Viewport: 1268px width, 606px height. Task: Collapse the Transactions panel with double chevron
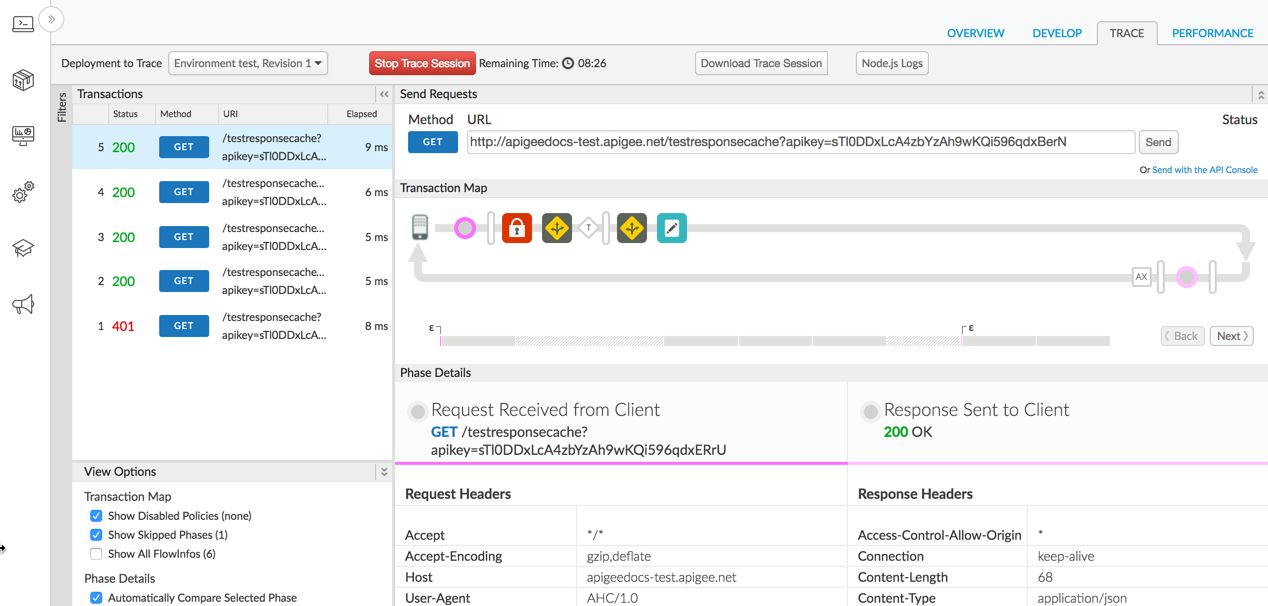[384, 93]
